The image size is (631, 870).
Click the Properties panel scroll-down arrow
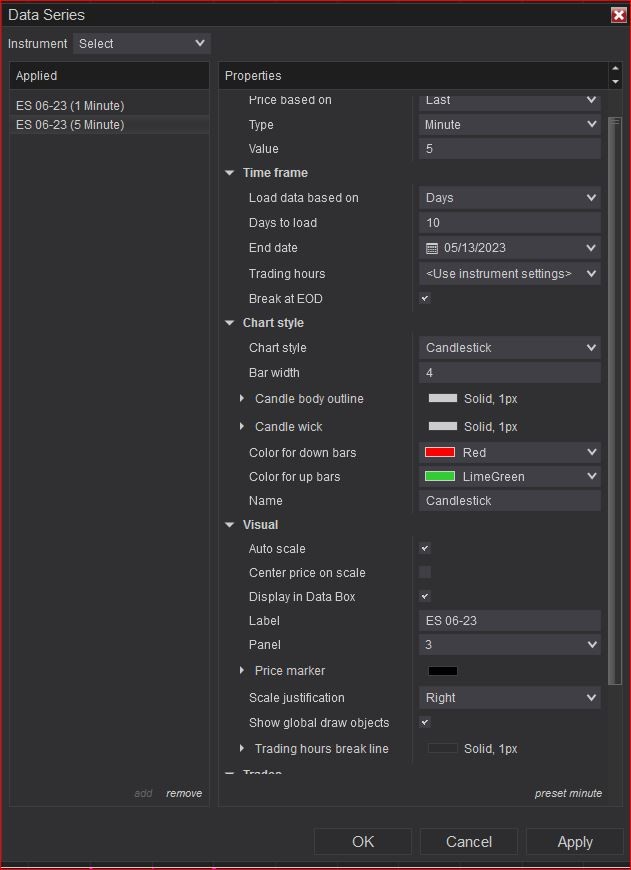click(615, 82)
